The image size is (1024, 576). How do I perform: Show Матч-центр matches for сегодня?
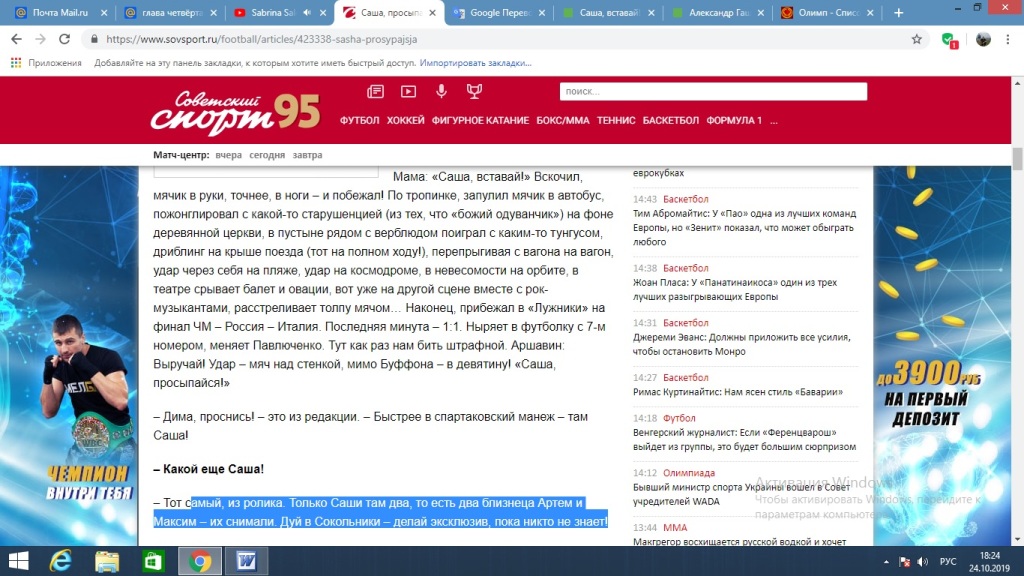pos(267,155)
